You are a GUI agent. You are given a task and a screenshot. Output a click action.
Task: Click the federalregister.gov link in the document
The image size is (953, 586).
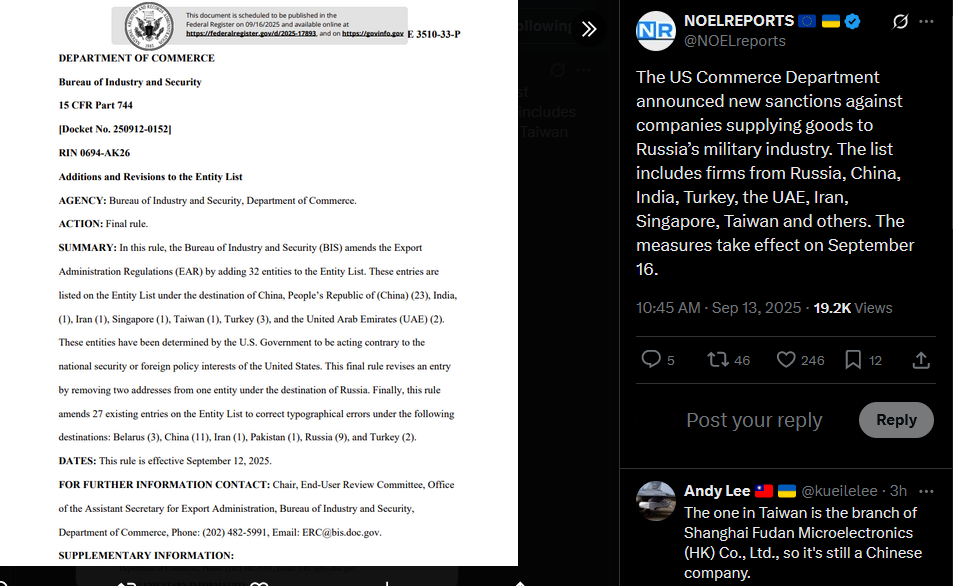(251, 33)
